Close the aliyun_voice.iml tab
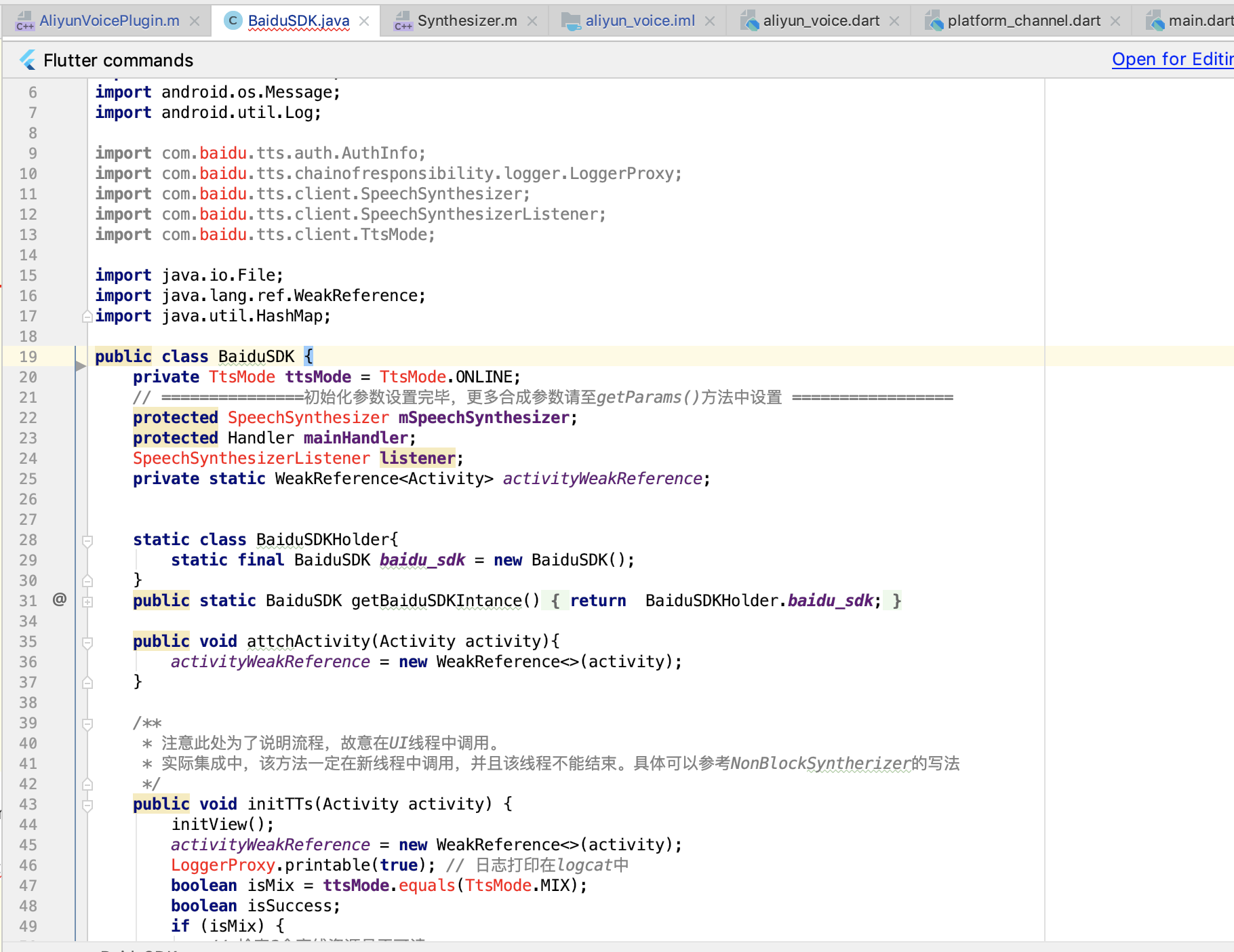The width and height of the screenshot is (1234, 952). tap(710, 21)
